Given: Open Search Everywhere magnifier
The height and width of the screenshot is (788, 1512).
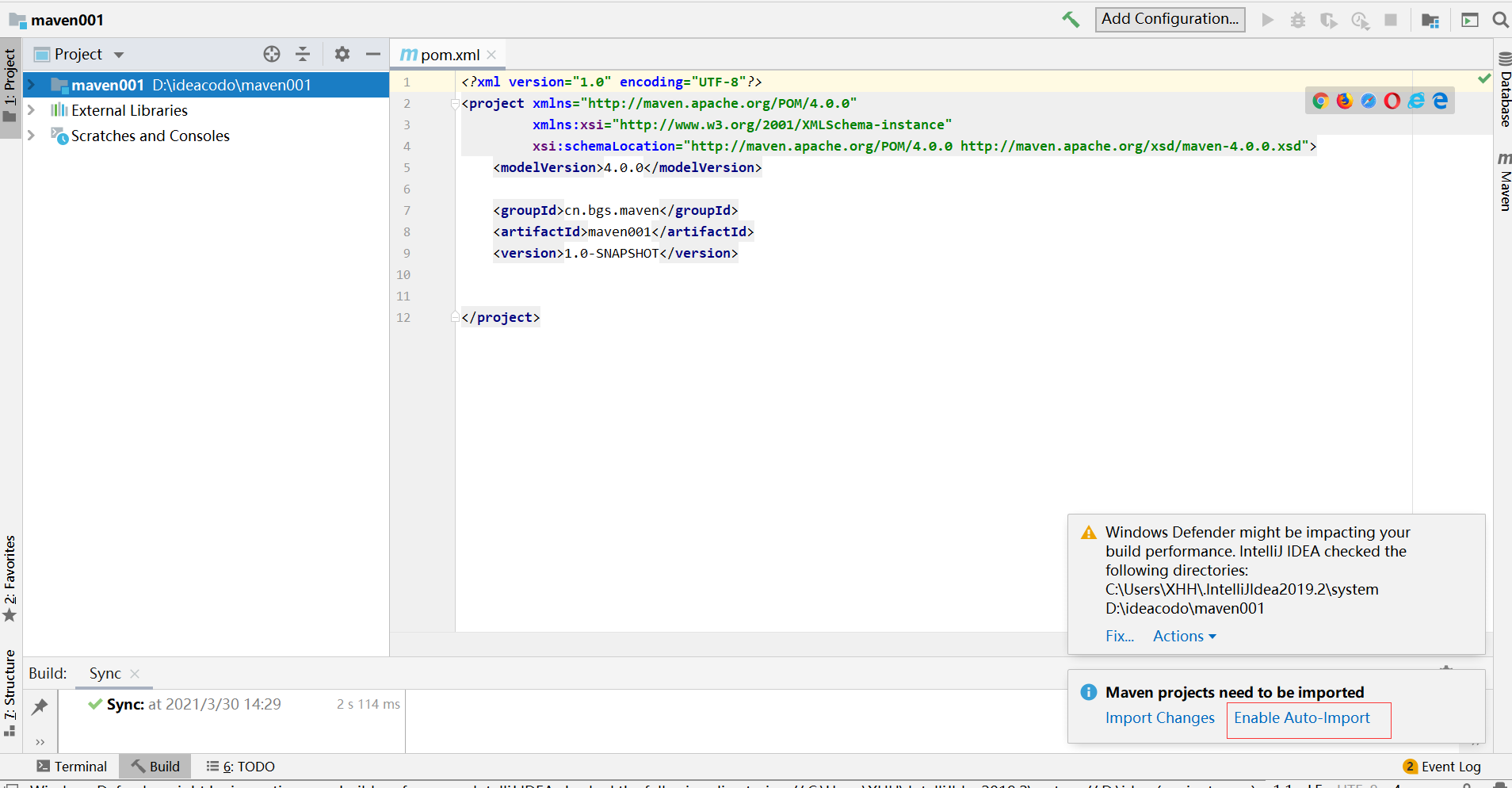Looking at the screenshot, I should coord(1500,20).
